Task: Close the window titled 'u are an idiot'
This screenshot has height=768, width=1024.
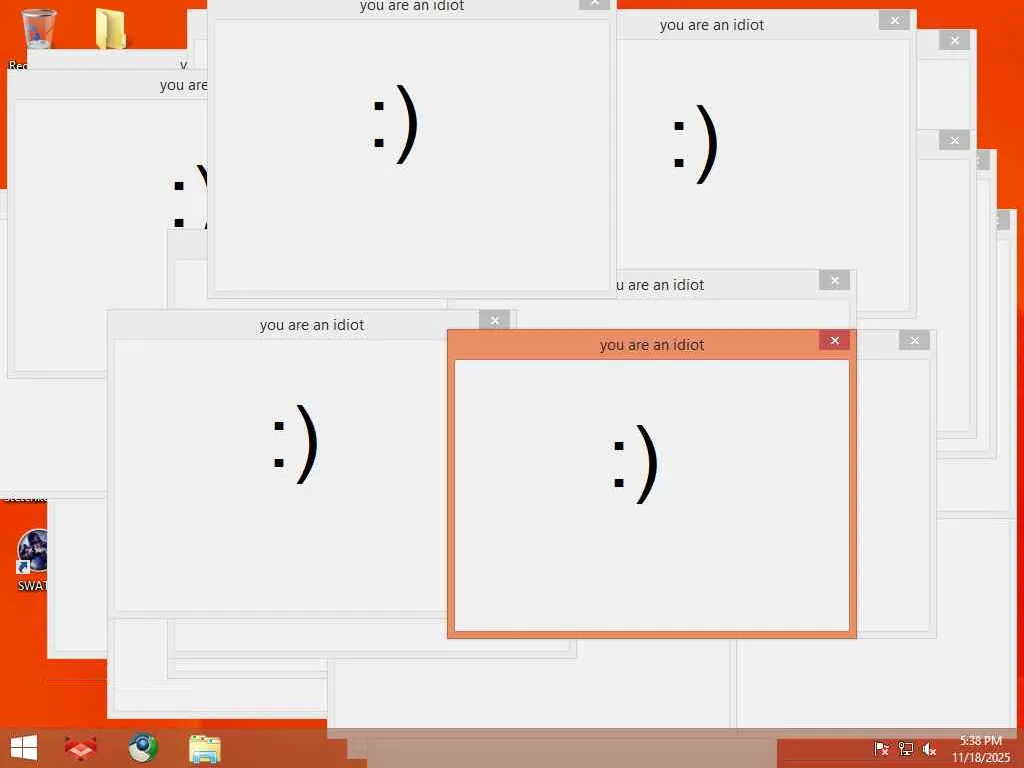Action: point(834,280)
